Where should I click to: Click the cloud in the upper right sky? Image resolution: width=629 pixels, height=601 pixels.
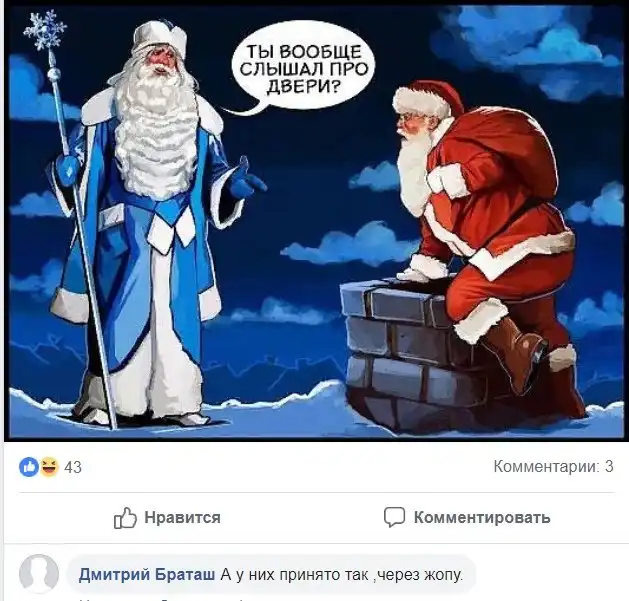(x=526, y=46)
